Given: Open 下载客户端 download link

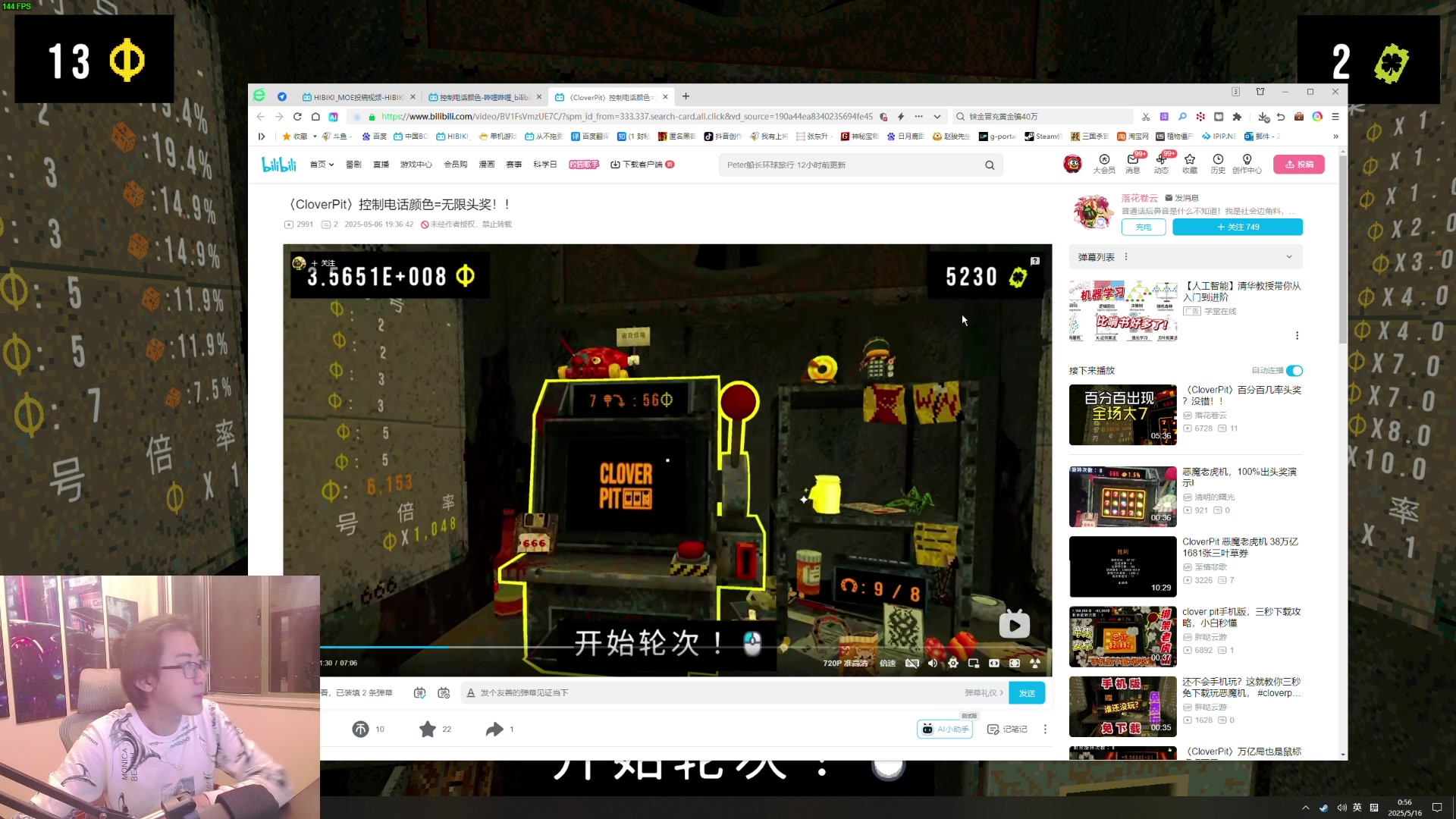Looking at the screenshot, I should [642, 165].
